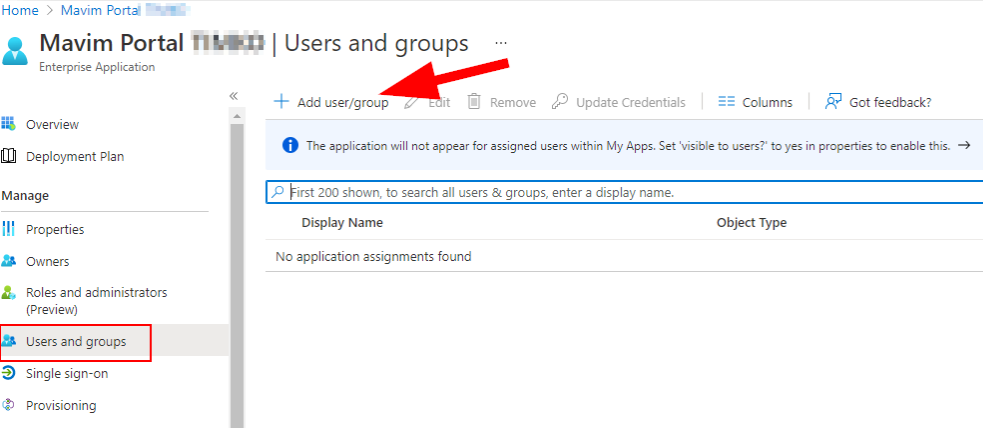983x428 pixels.
Task: Click the sidebar scrollbar up arrow
Action: [237, 116]
